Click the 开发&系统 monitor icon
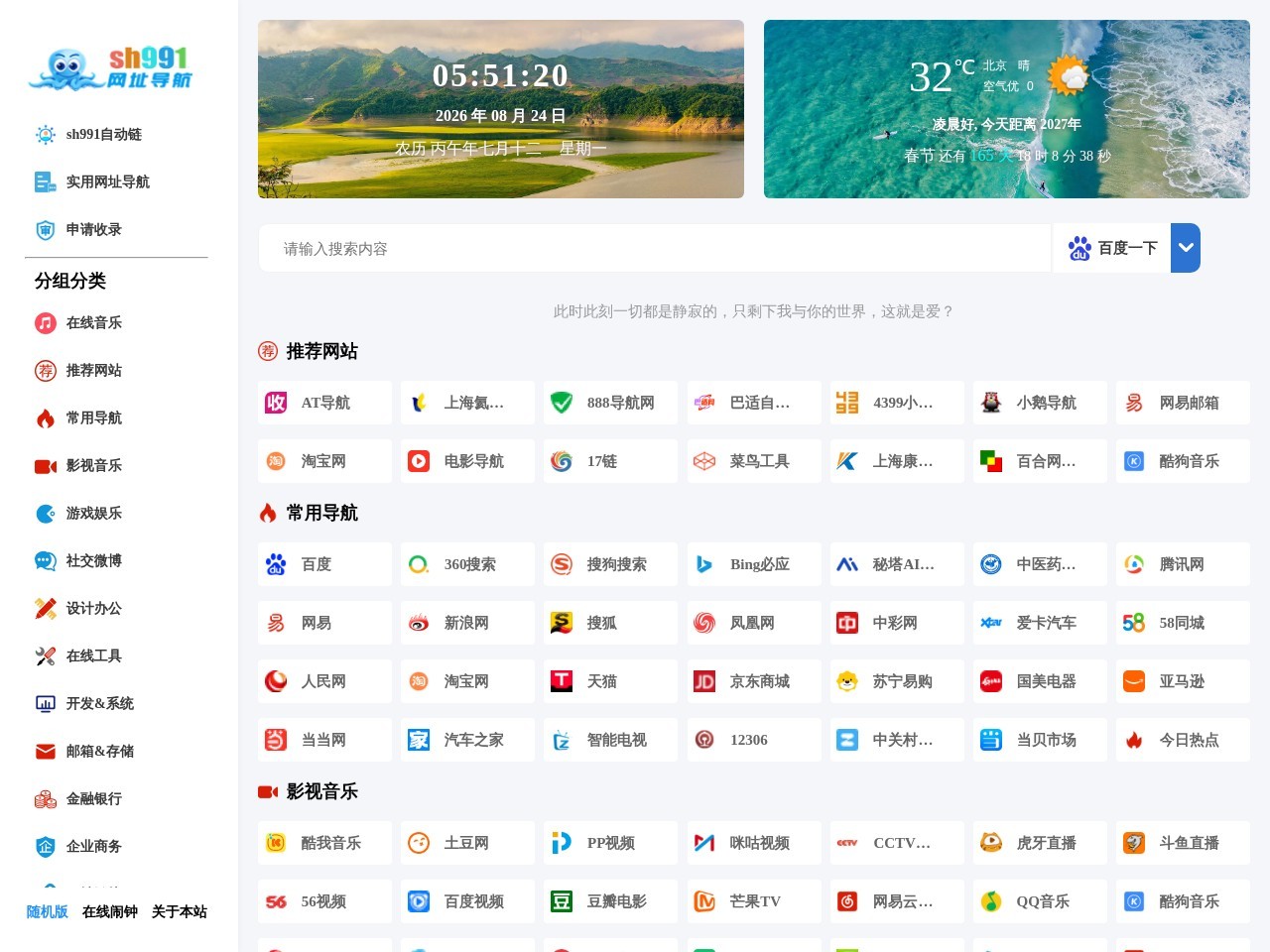The image size is (1270, 952). [46, 704]
